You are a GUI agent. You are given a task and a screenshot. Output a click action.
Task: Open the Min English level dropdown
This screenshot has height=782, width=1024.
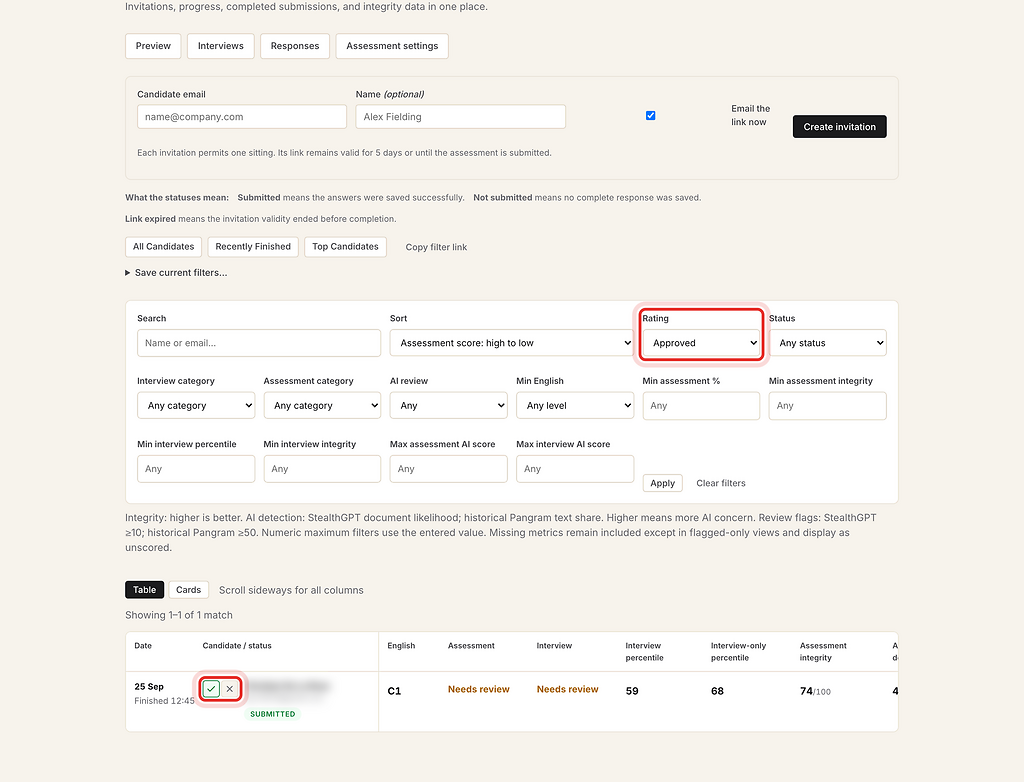tap(575, 406)
